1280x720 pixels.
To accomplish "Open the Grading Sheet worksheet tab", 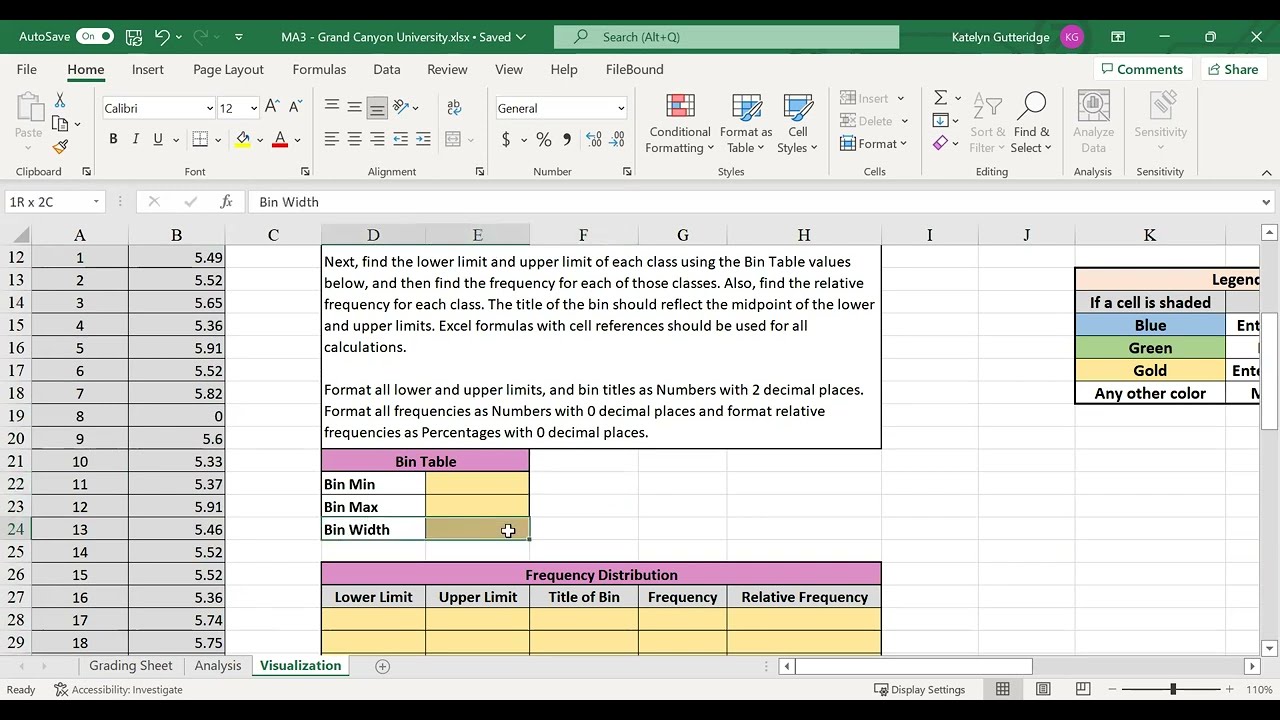I will (x=131, y=666).
